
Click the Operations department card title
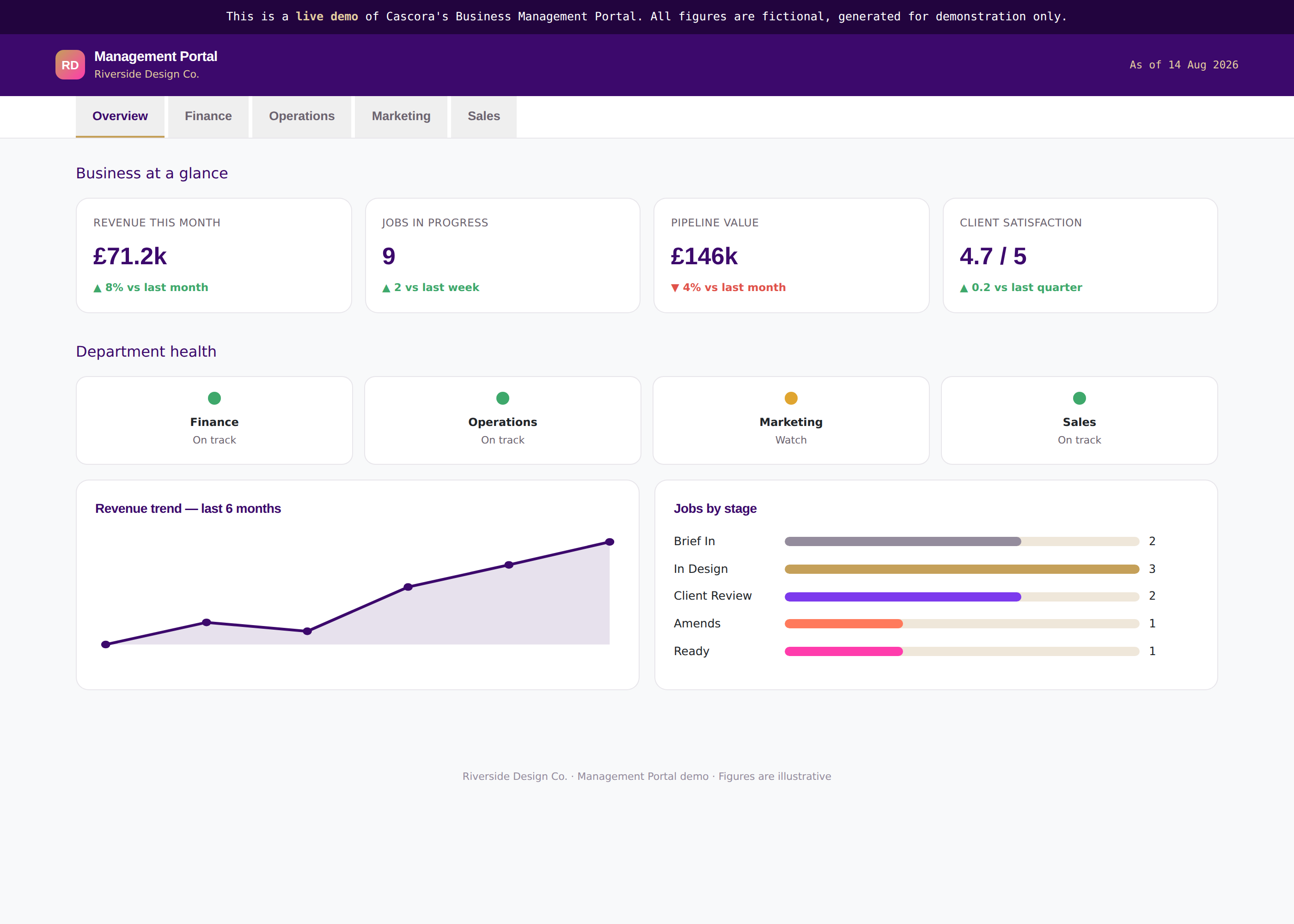pyautogui.click(x=502, y=422)
